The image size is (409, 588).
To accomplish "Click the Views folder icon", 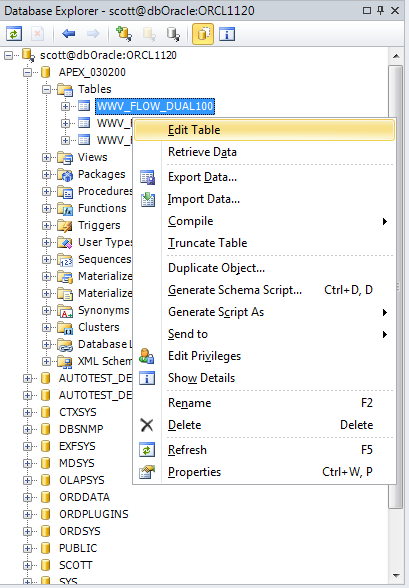I will [65, 158].
